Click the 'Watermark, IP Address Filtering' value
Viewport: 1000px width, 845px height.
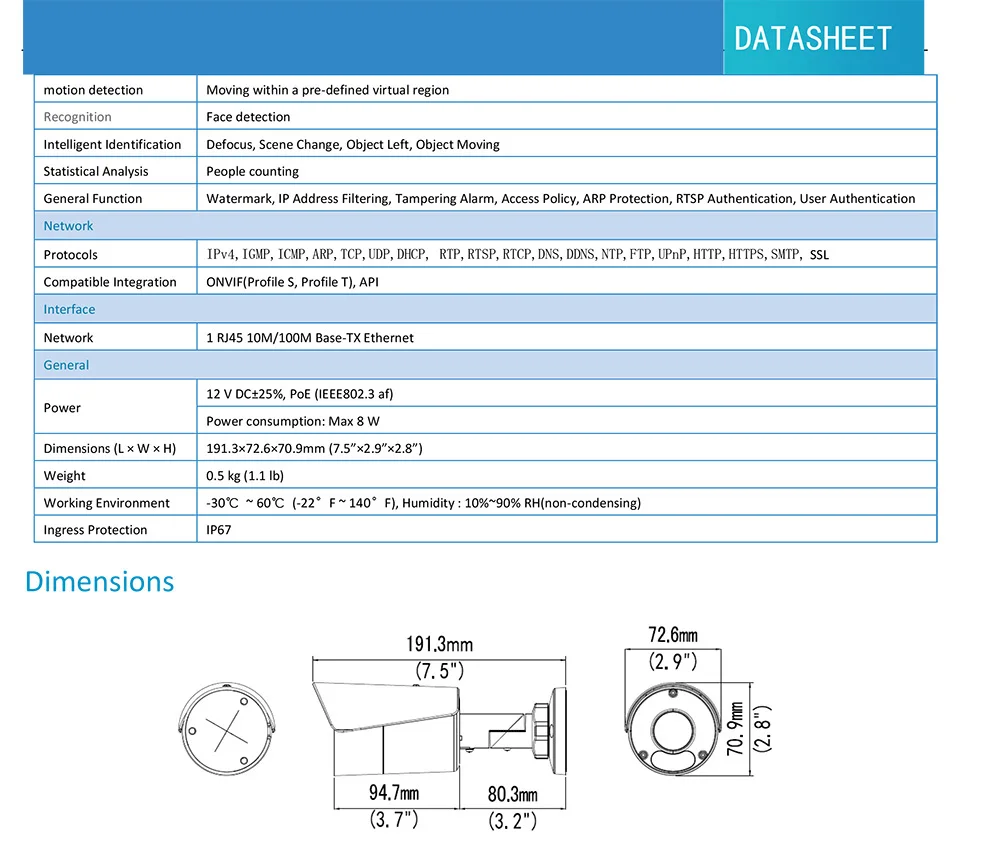[x=561, y=198]
